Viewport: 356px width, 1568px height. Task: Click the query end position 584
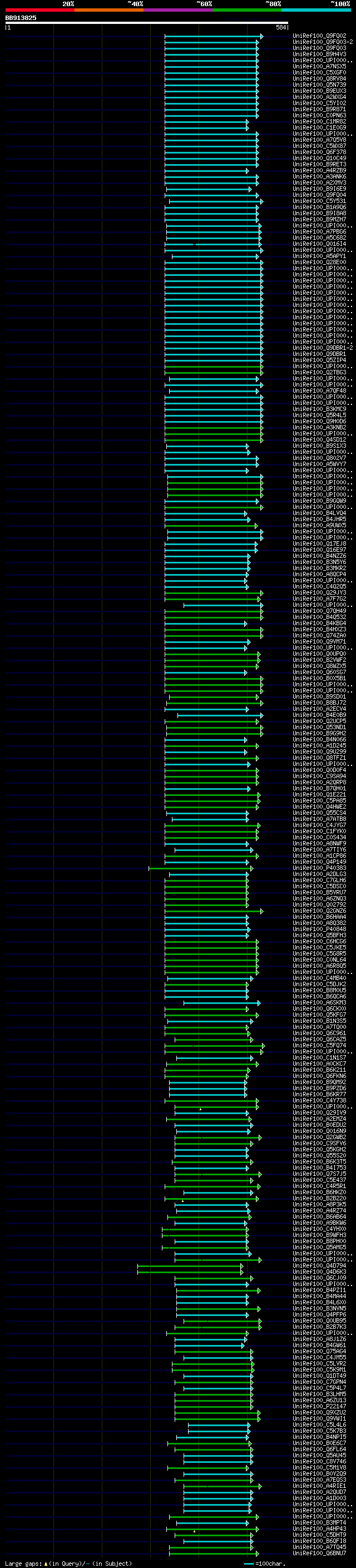point(281,27)
